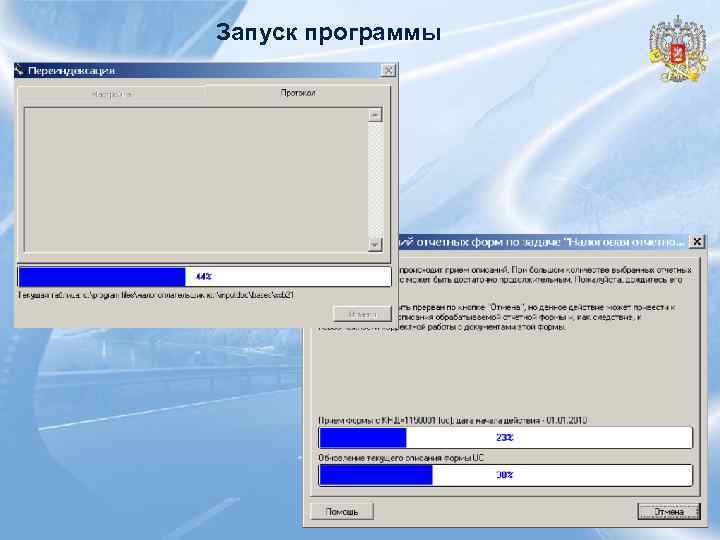Screen dimensions: 720x540
Task: Open the Протокол tab in Переиндексация
Action: click(298, 93)
